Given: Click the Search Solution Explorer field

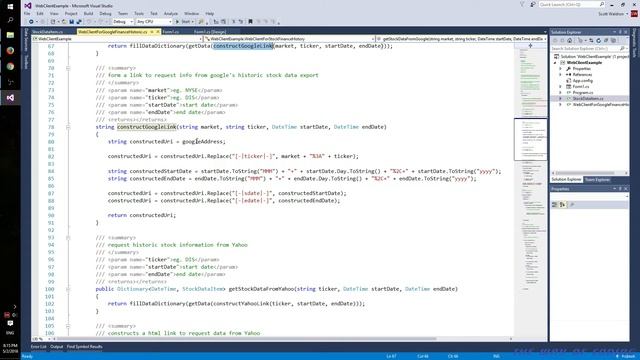Looking at the screenshot, I should tap(589, 49).
